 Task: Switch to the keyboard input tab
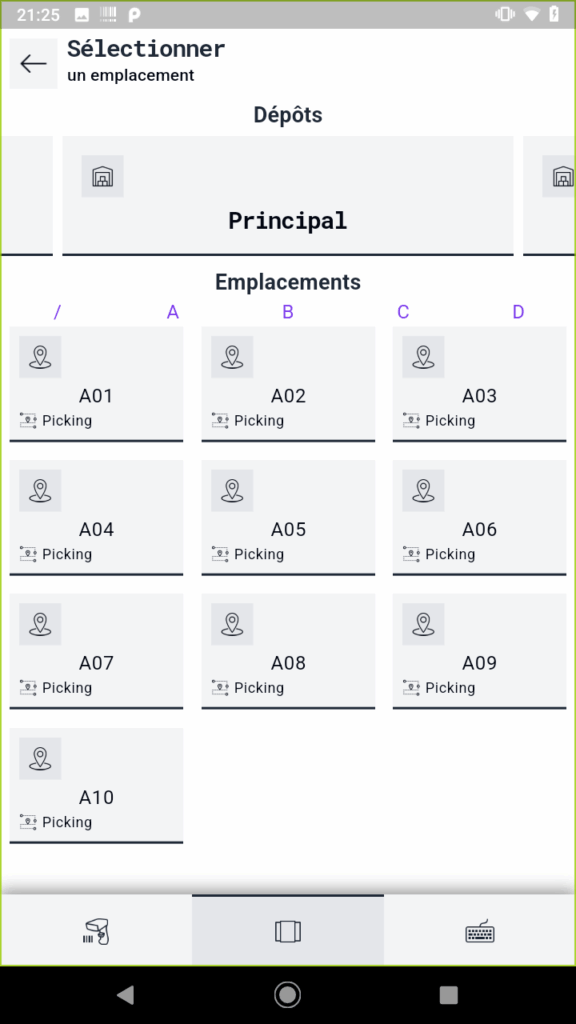[480, 931]
